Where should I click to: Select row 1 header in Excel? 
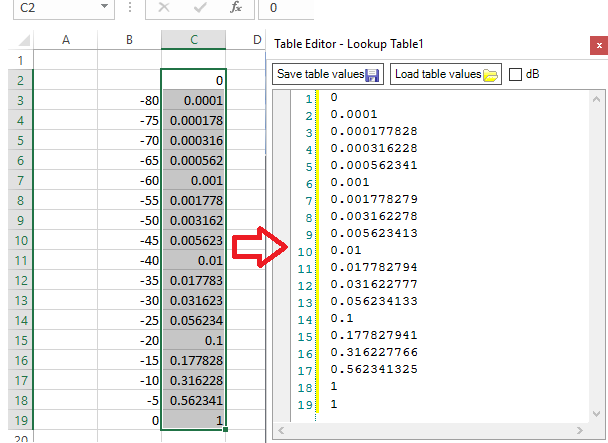[x=21, y=61]
